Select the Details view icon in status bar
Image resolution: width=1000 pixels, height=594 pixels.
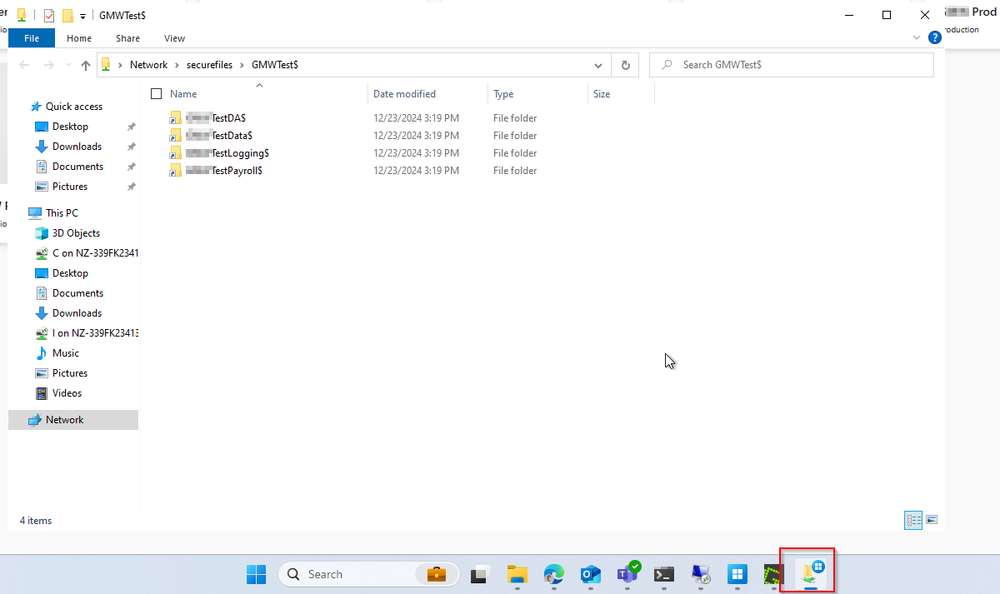[x=913, y=520]
